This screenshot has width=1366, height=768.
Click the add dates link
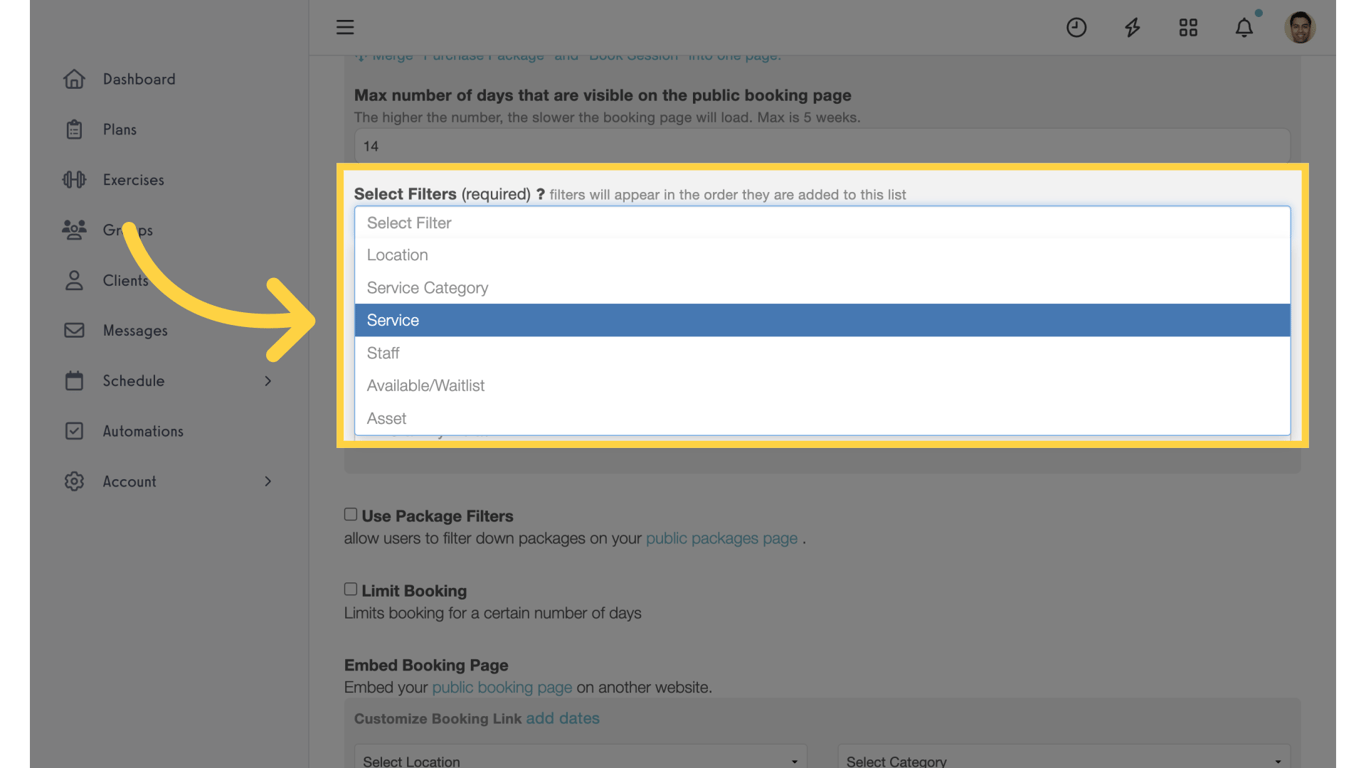tap(563, 718)
